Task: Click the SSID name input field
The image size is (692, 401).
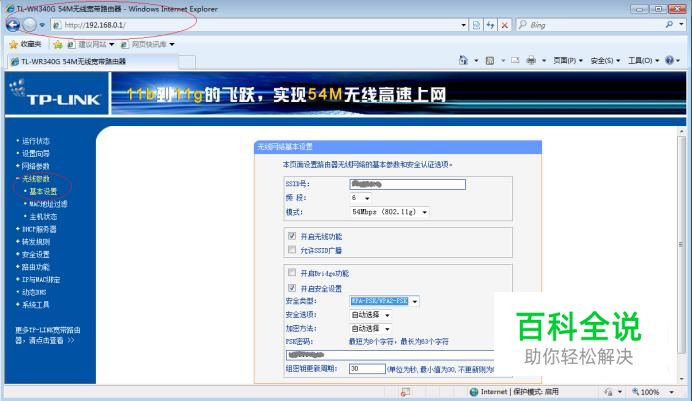Action: pyautogui.click(x=407, y=184)
